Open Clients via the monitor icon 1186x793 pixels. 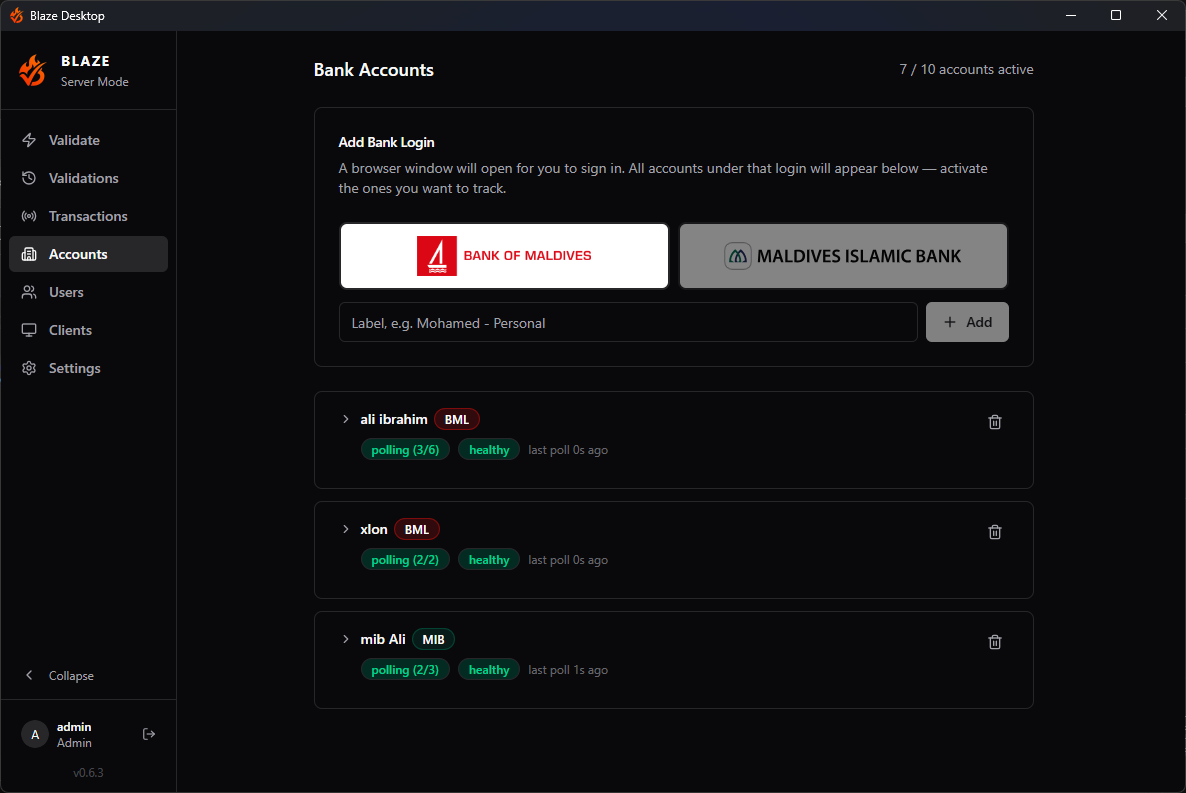tap(30, 330)
